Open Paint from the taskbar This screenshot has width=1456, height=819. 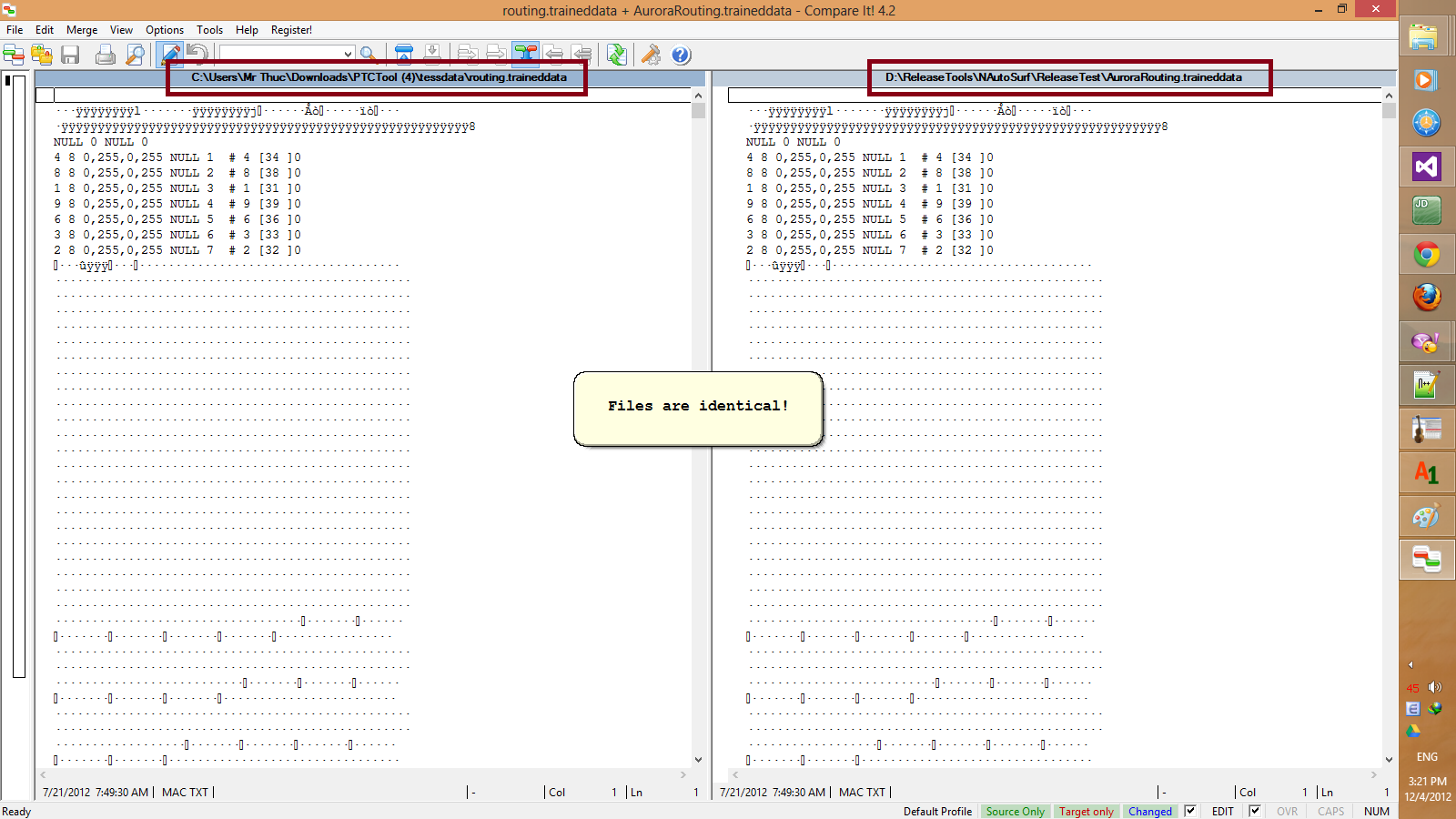click(1426, 516)
